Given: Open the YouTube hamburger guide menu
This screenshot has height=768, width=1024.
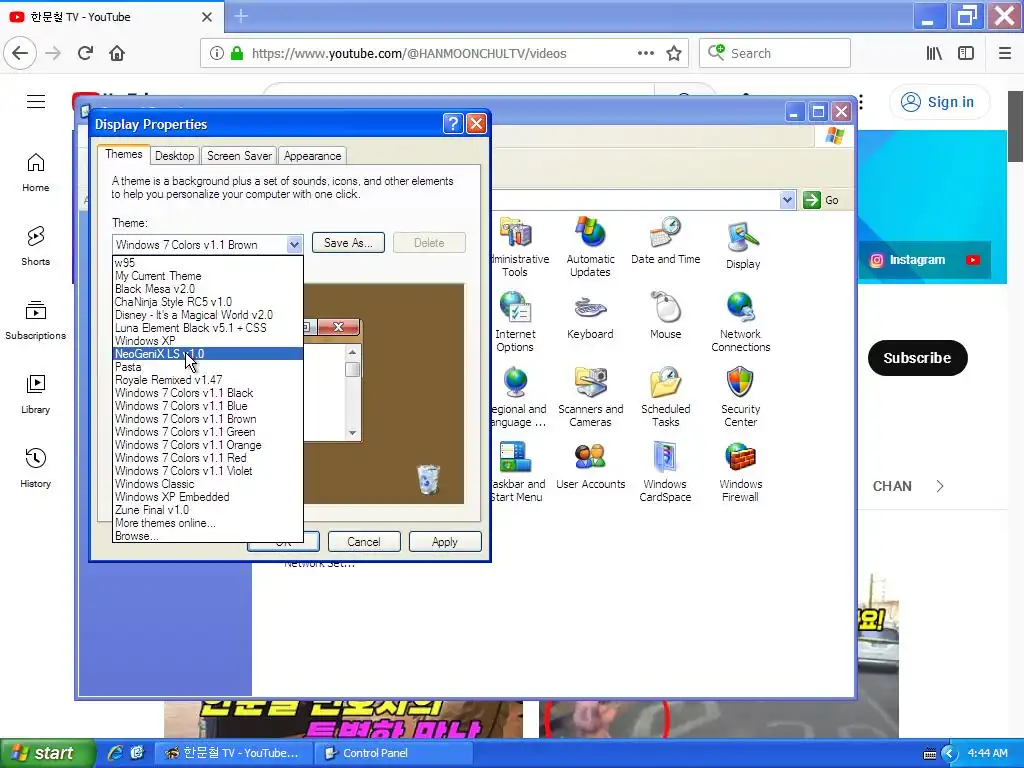Looking at the screenshot, I should pyautogui.click(x=36, y=102).
